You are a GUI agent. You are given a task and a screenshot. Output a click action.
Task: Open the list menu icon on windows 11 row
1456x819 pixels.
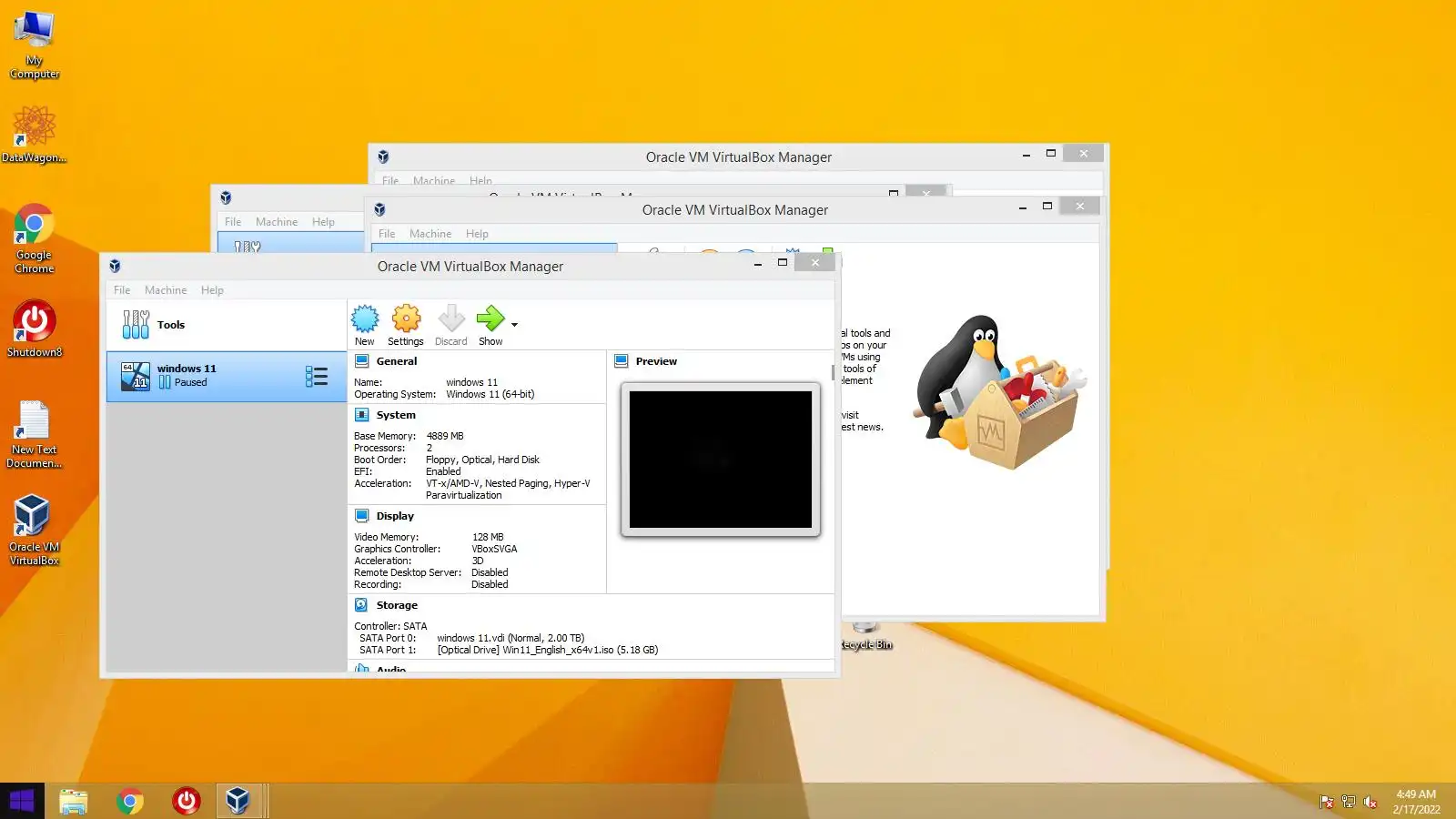(x=317, y=377)
